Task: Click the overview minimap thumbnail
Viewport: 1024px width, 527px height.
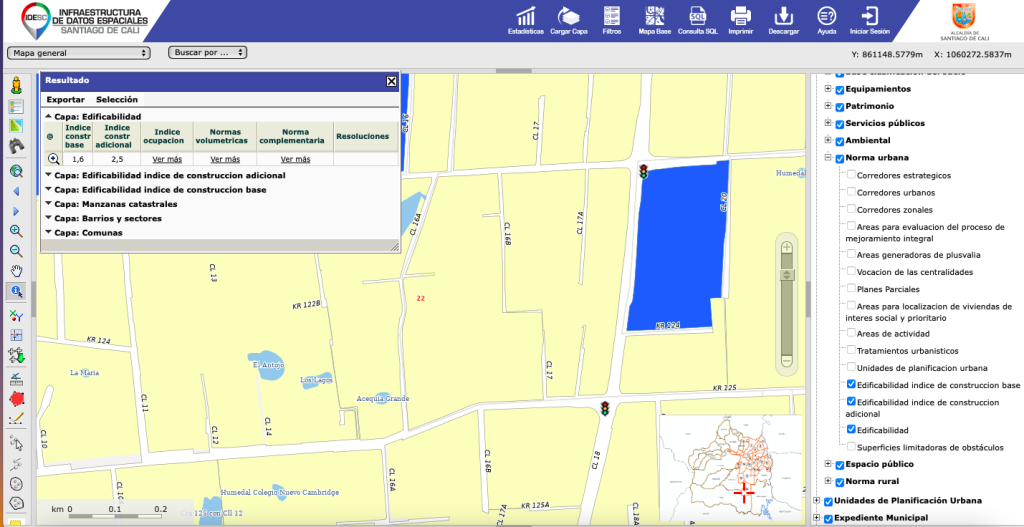Action: pos(730,466)
